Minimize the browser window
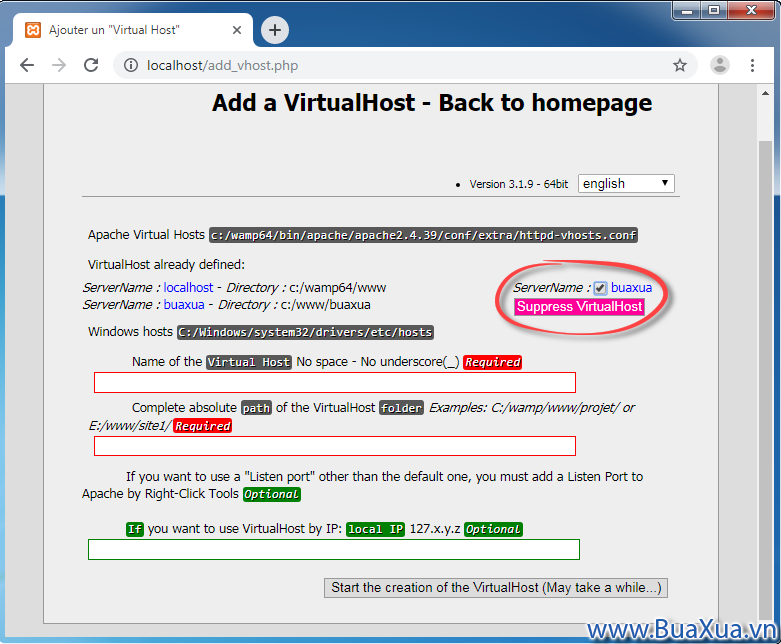The image size is (781, 644). coord(687,10)
